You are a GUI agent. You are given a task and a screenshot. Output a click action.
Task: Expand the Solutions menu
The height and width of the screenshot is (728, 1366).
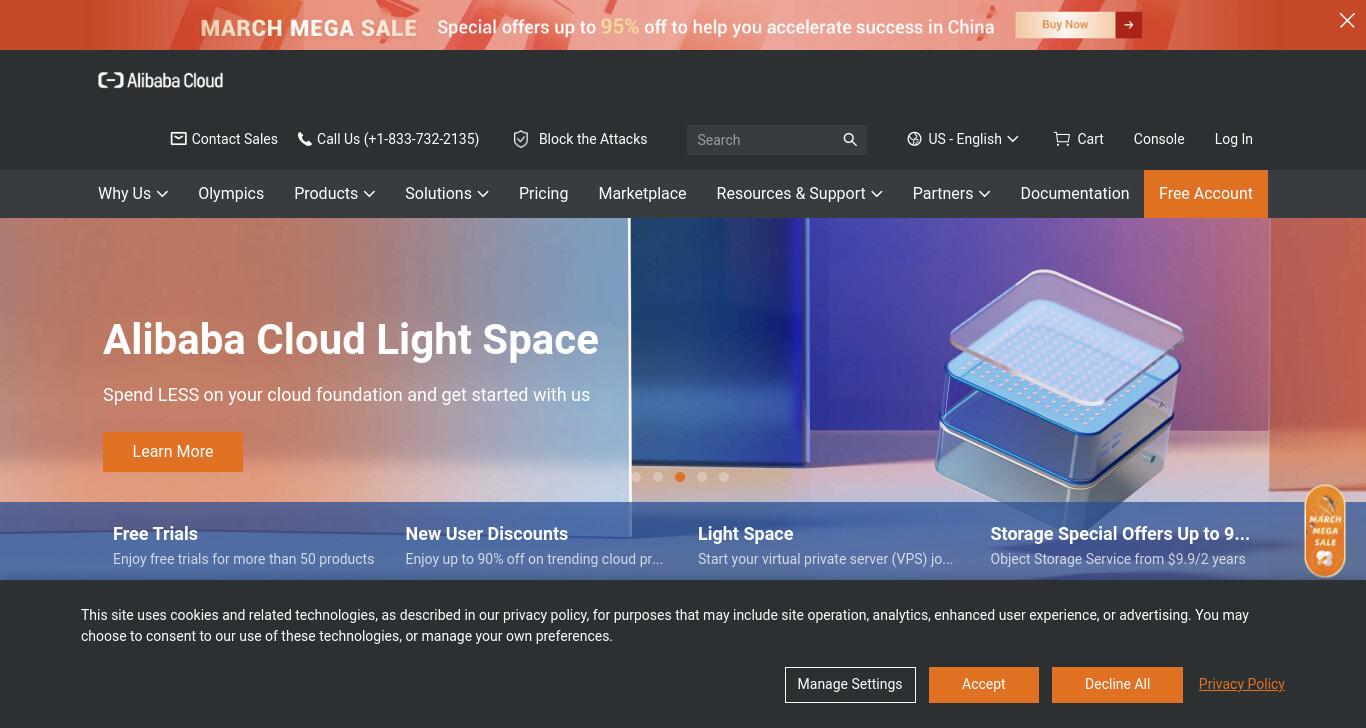point(447,193)
